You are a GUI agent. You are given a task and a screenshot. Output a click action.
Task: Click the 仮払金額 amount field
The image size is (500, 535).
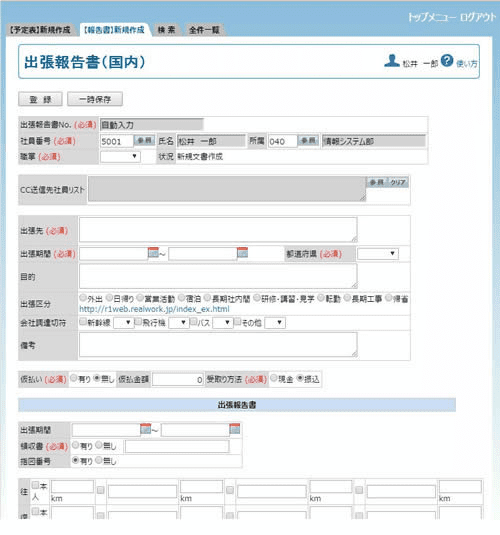point(178,379)
